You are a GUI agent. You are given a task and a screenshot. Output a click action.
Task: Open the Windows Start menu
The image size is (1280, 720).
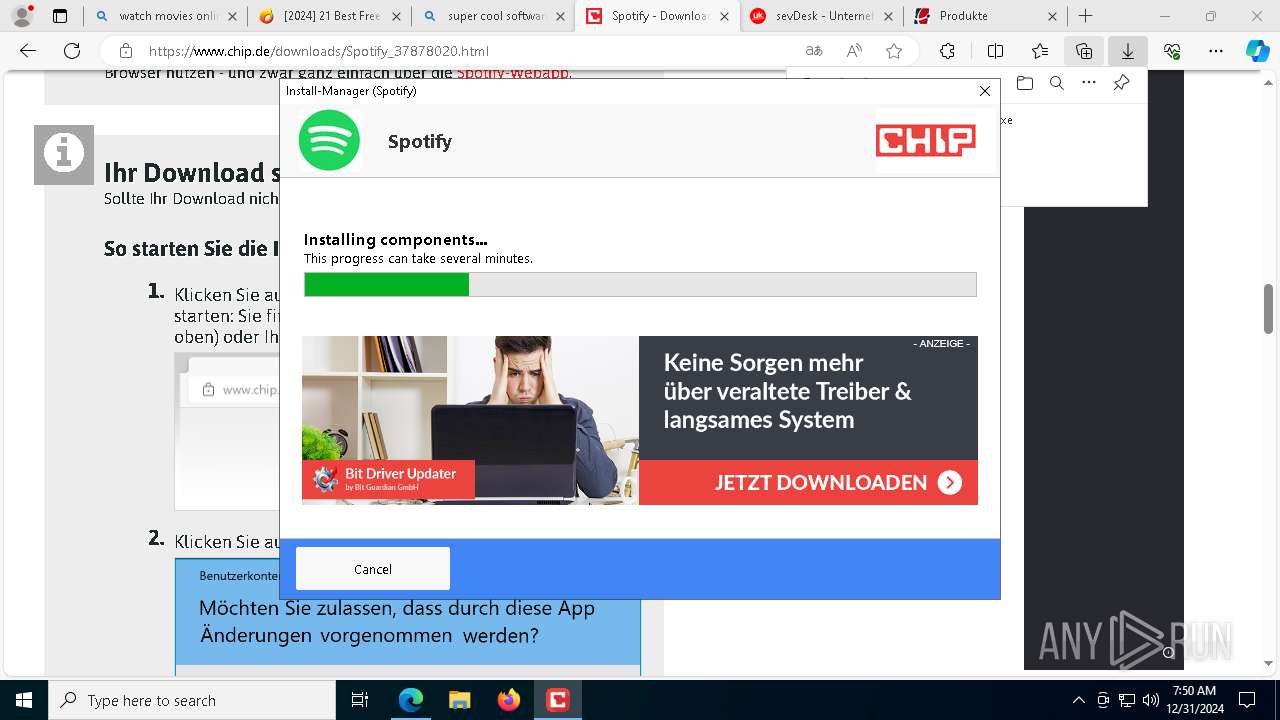24,700
